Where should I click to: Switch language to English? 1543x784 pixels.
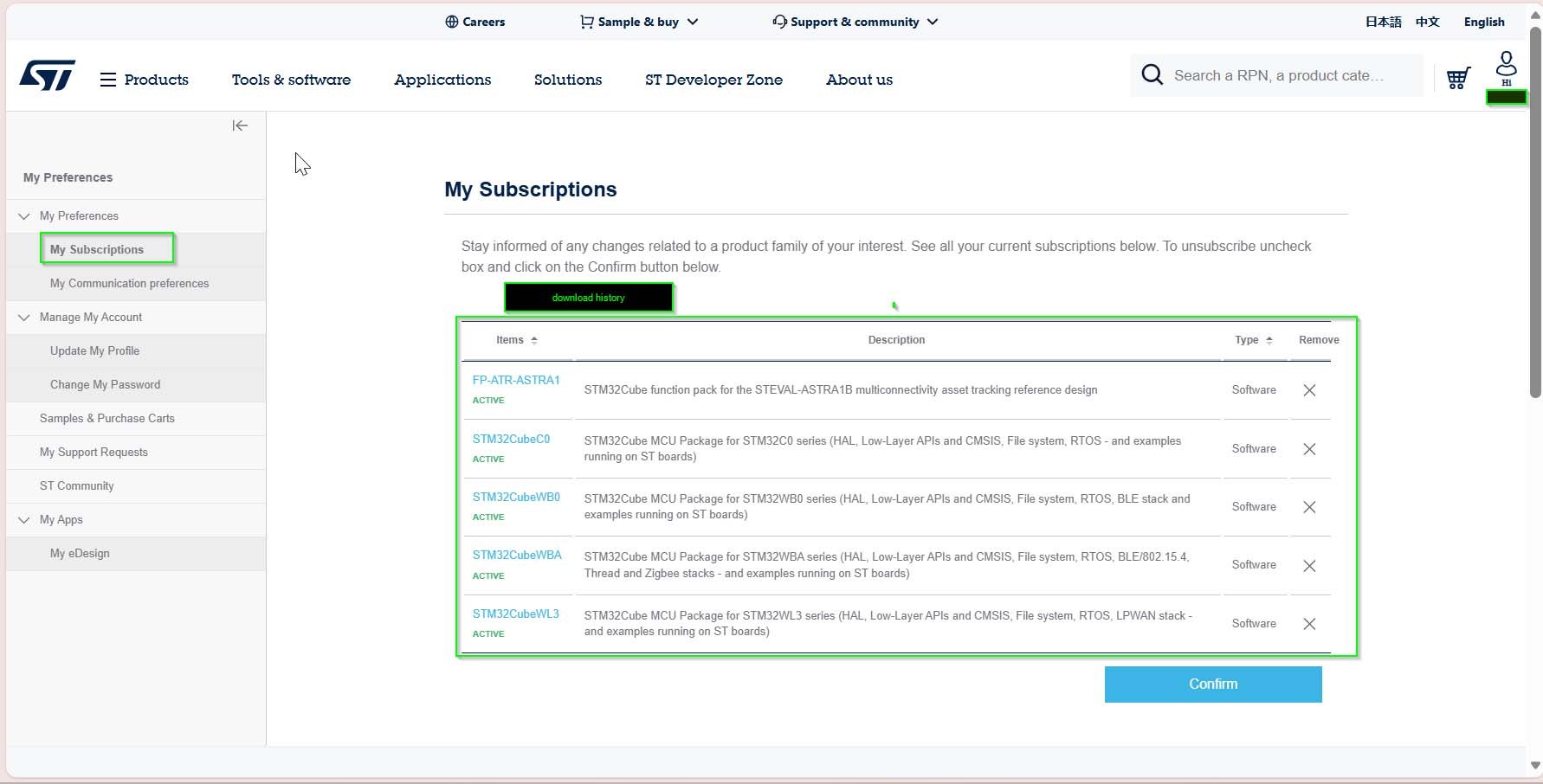click(1484, 22)
